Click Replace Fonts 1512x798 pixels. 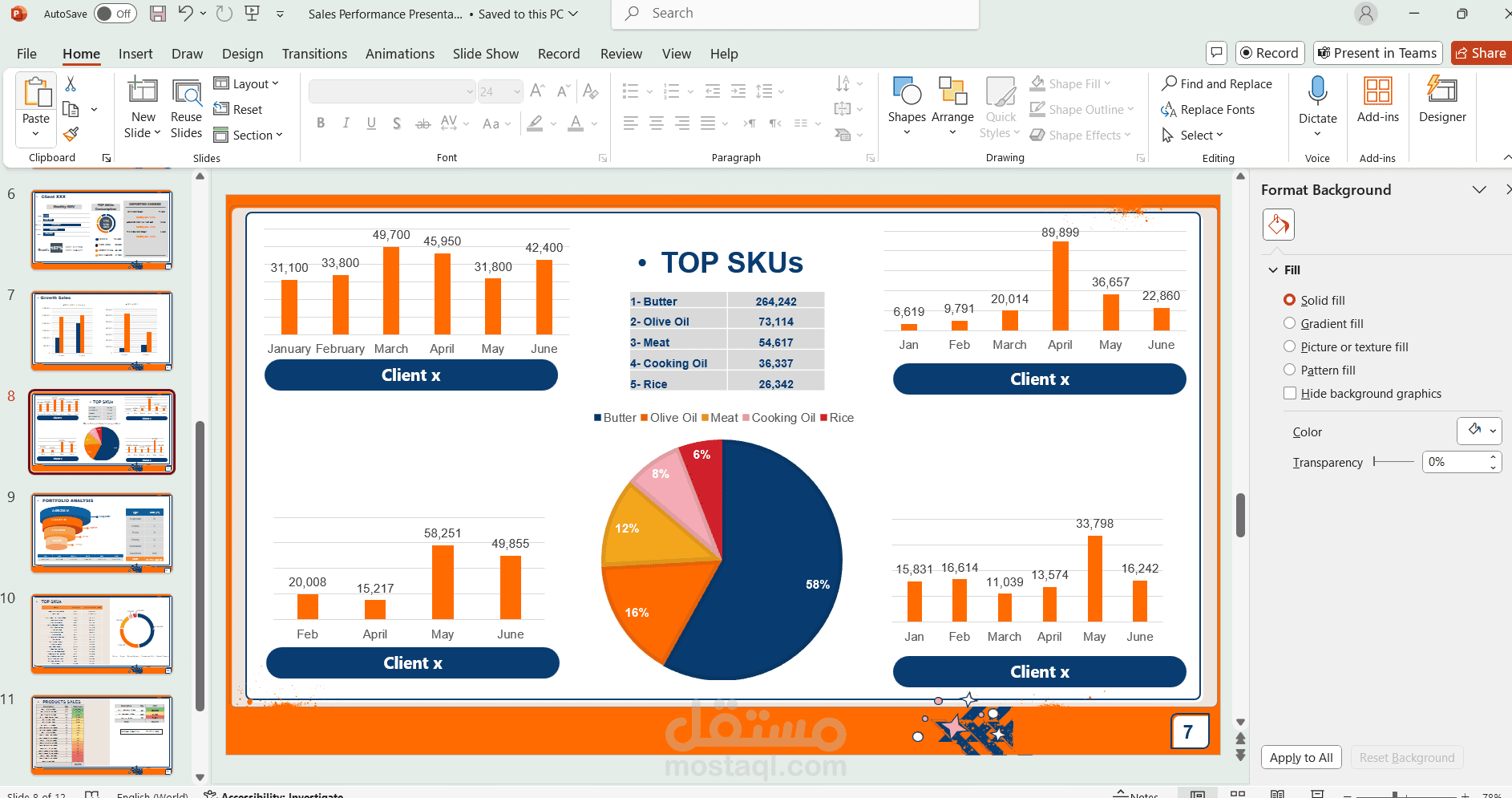1208,110
